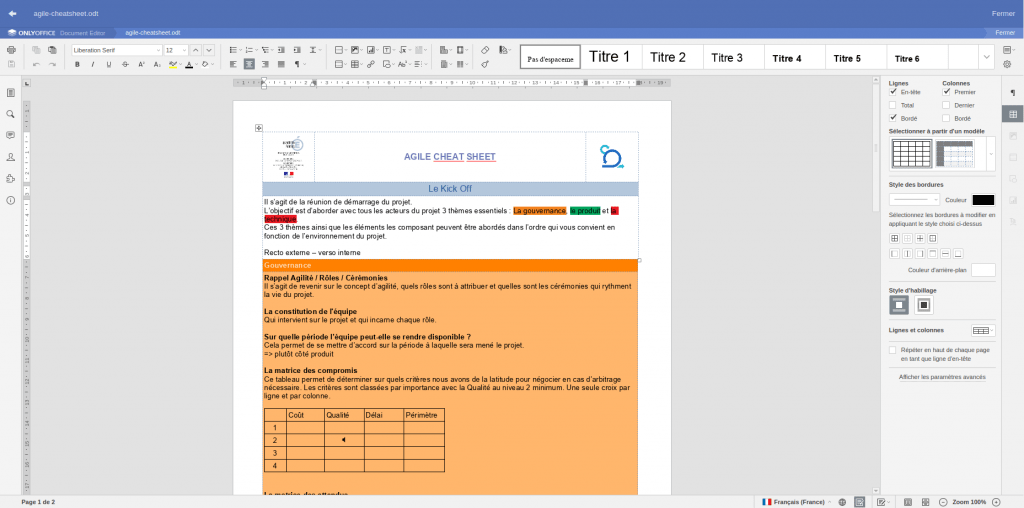Image resolution: width=1024 pixels, height=508 pixels.
Task: Open the Lignes et colonnes dropdown
Action: [x=983, y=330]
